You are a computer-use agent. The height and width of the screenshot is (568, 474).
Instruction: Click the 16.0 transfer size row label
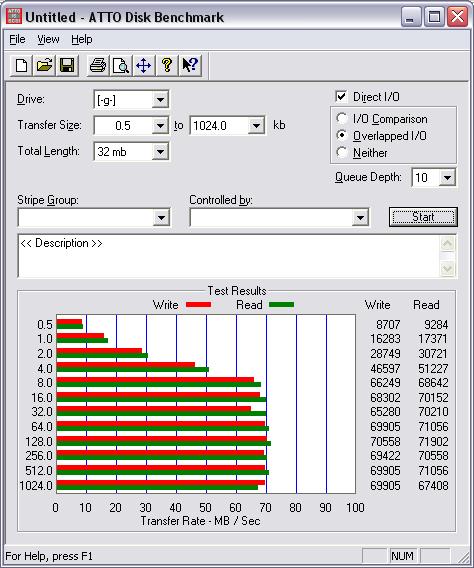42,398
